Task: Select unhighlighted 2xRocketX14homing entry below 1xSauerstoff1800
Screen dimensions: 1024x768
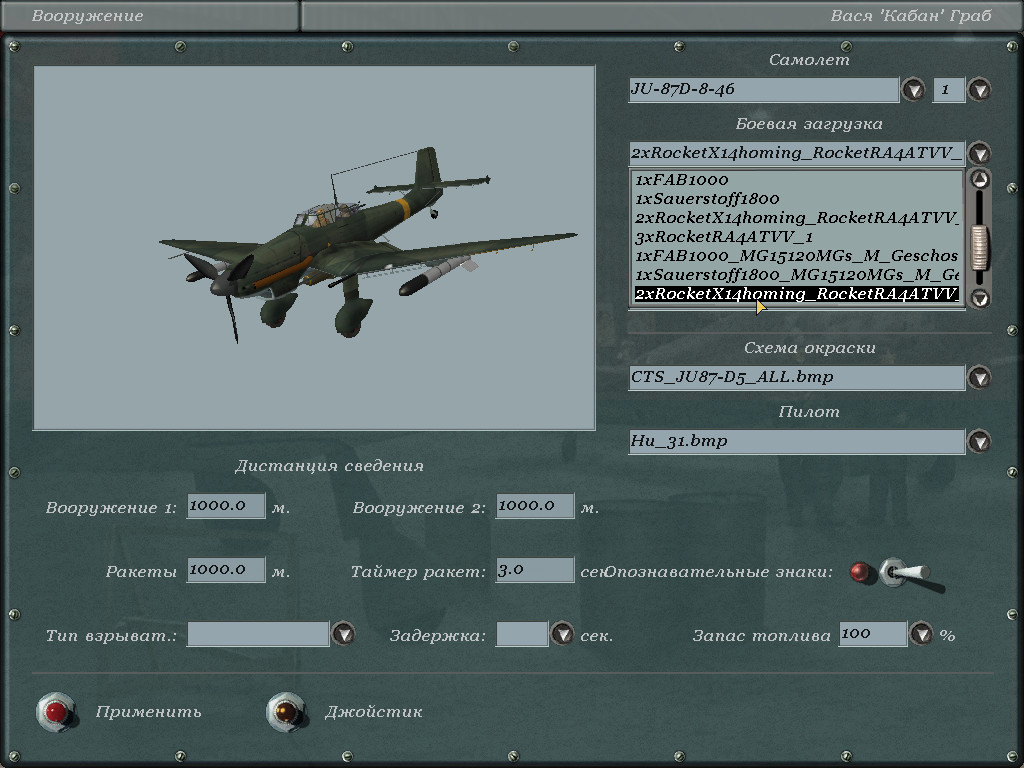Action: (797, 217)
